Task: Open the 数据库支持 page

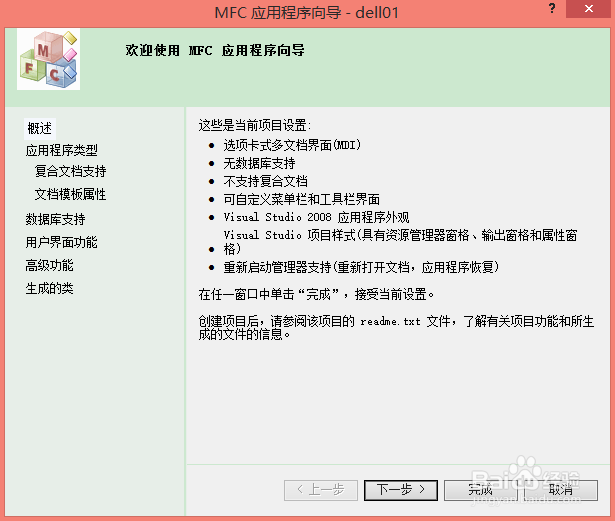Action: coord(55,219)
